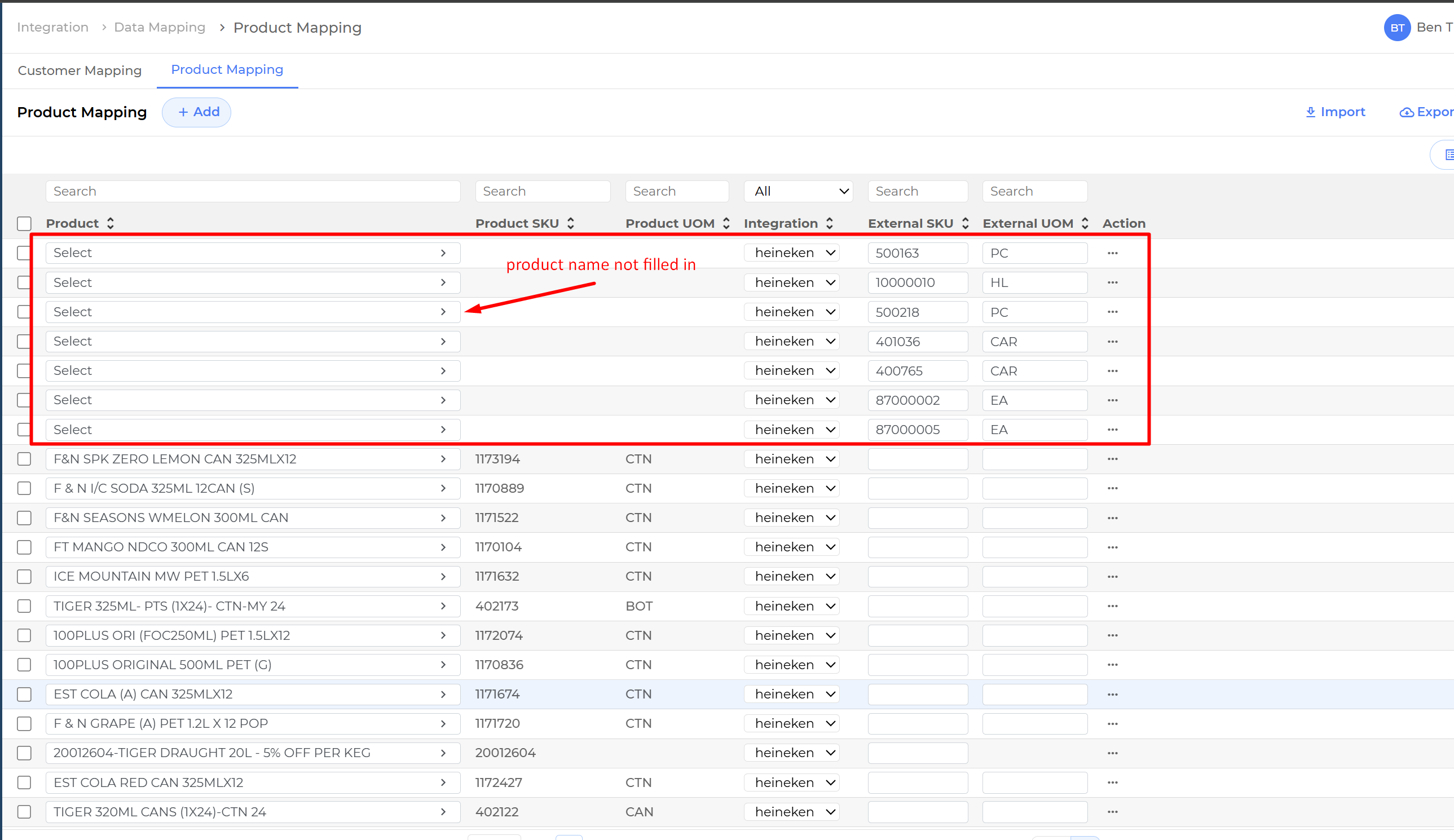The width and height of the screenshot is (1454, 840).
Task: Go to Data Mapping breadcrumb
Action: point(160,28)
